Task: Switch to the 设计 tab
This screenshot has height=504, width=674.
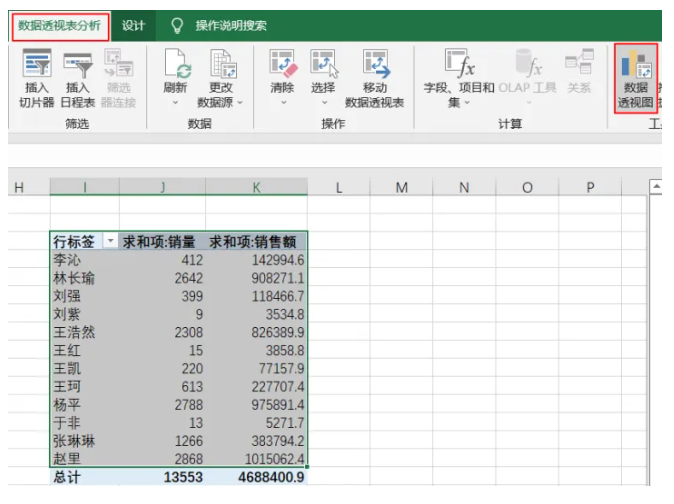Action: (x=133, y=26)
